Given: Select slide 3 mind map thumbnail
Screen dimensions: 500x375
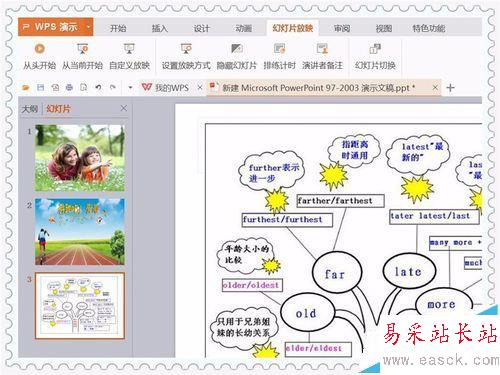Looking at the screenshot, I should [x=80, y=306].
